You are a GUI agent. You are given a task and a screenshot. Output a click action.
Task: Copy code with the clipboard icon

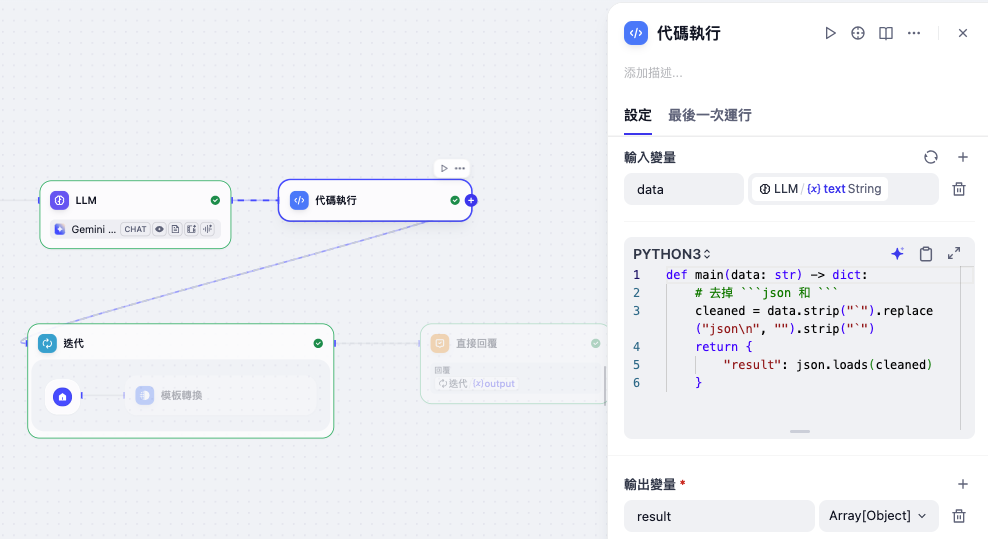[926, 254]
